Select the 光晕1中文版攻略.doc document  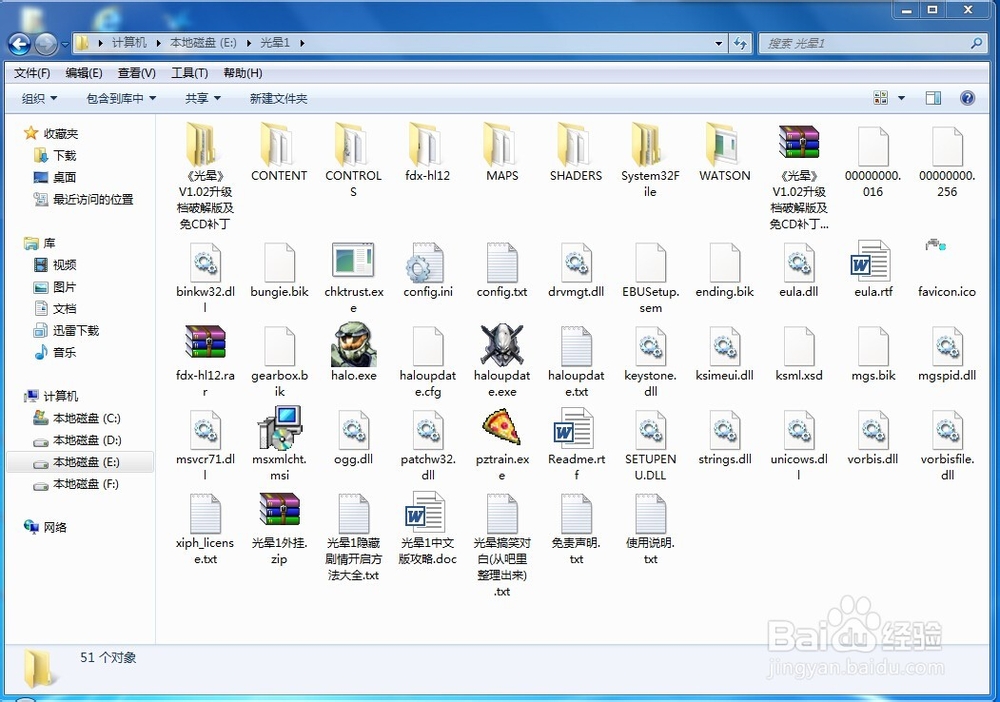426,511
